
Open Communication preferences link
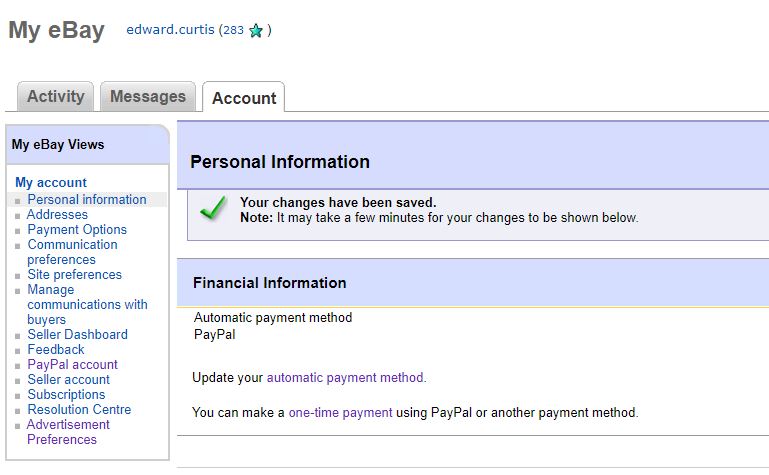coord(72,252)
